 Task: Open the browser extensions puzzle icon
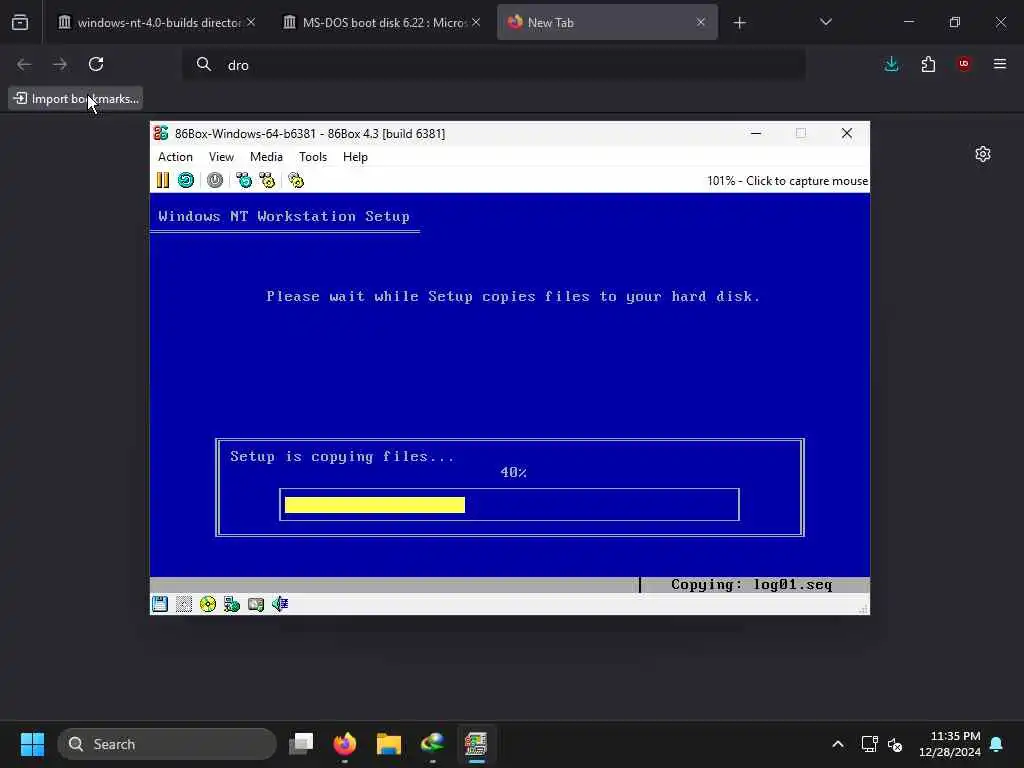pos(928,64)
